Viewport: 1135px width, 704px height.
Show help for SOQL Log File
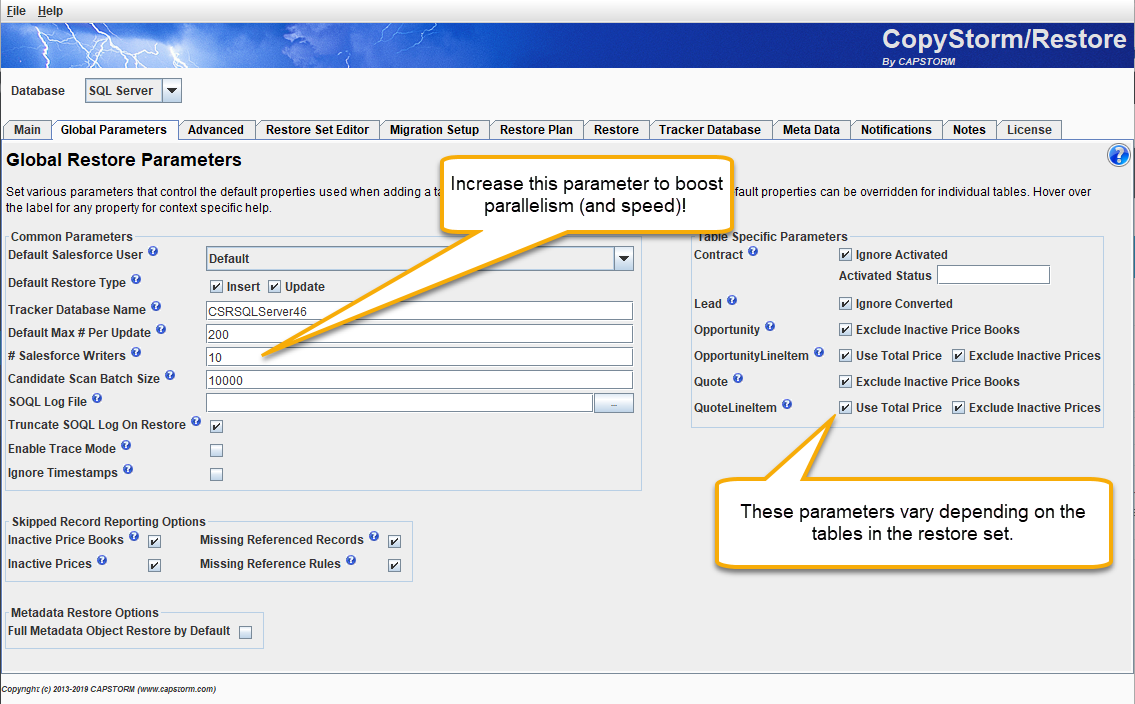[x=97, y=398]
